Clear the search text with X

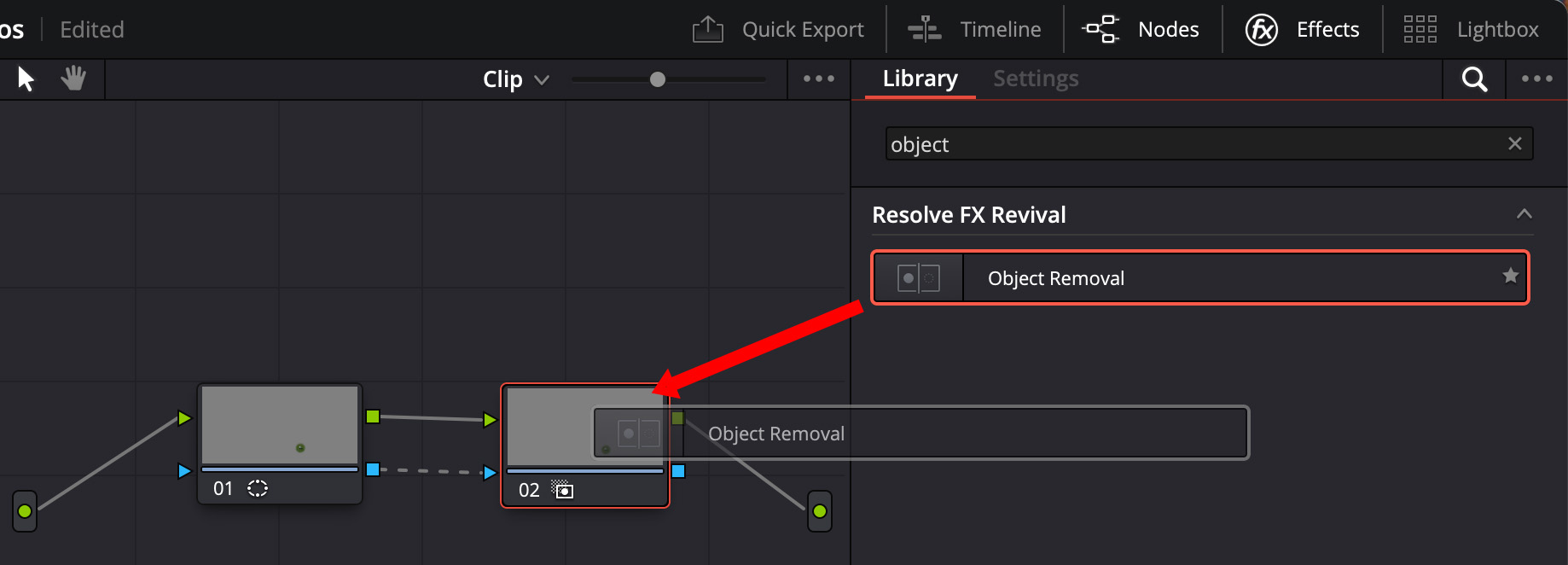(1514, 143)
